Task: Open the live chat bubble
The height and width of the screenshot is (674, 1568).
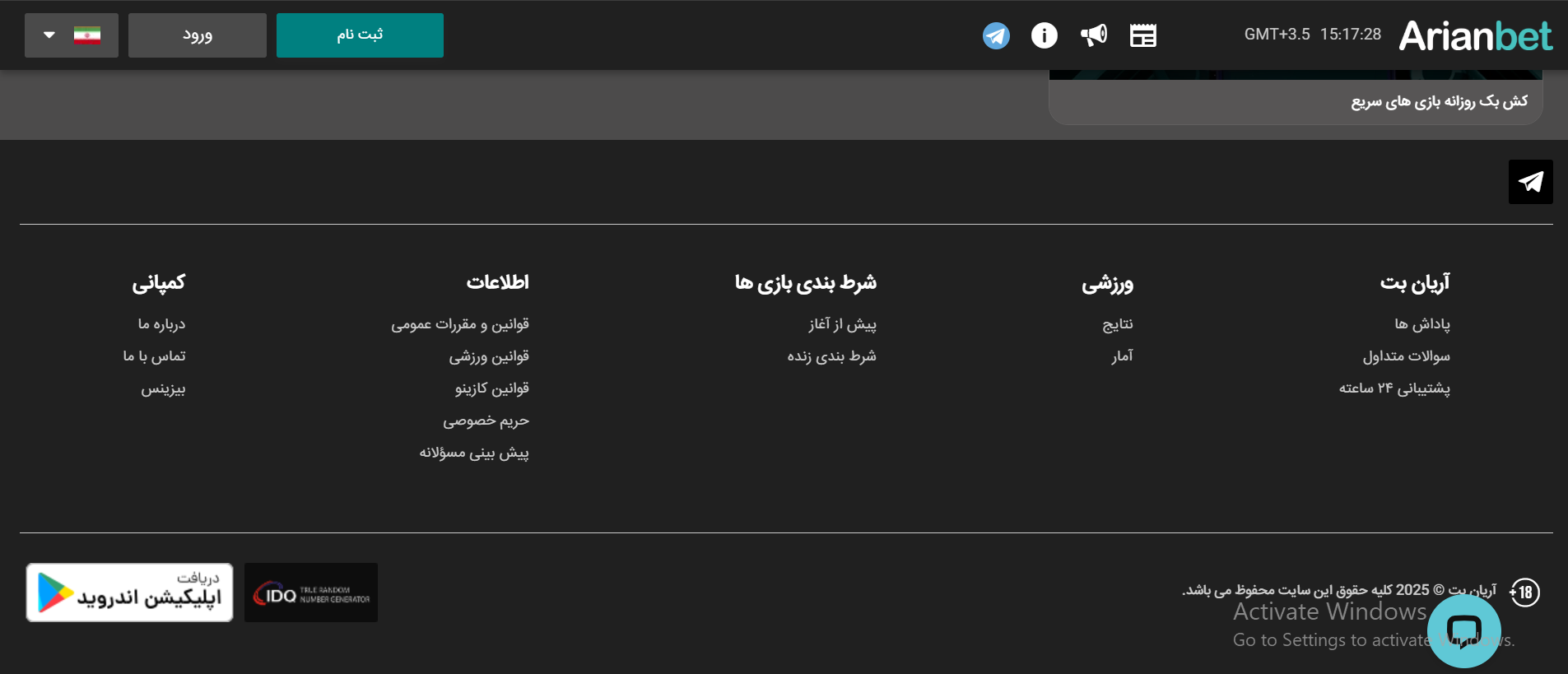Action: (1464, 631)
